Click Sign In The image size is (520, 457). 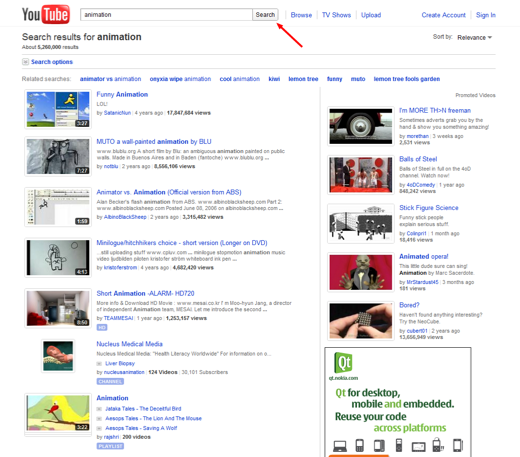(x=486, y=15)
